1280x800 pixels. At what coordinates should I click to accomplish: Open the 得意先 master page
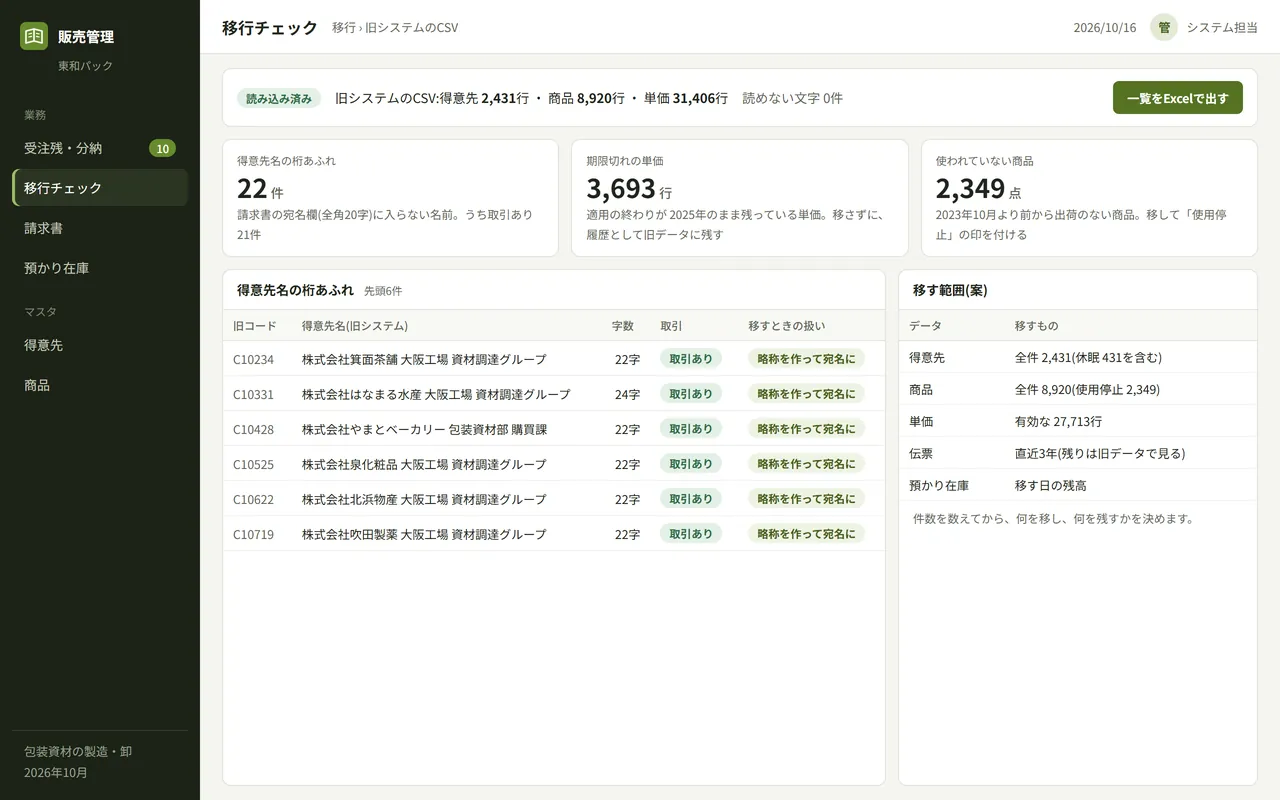click(x=100, y=345)
